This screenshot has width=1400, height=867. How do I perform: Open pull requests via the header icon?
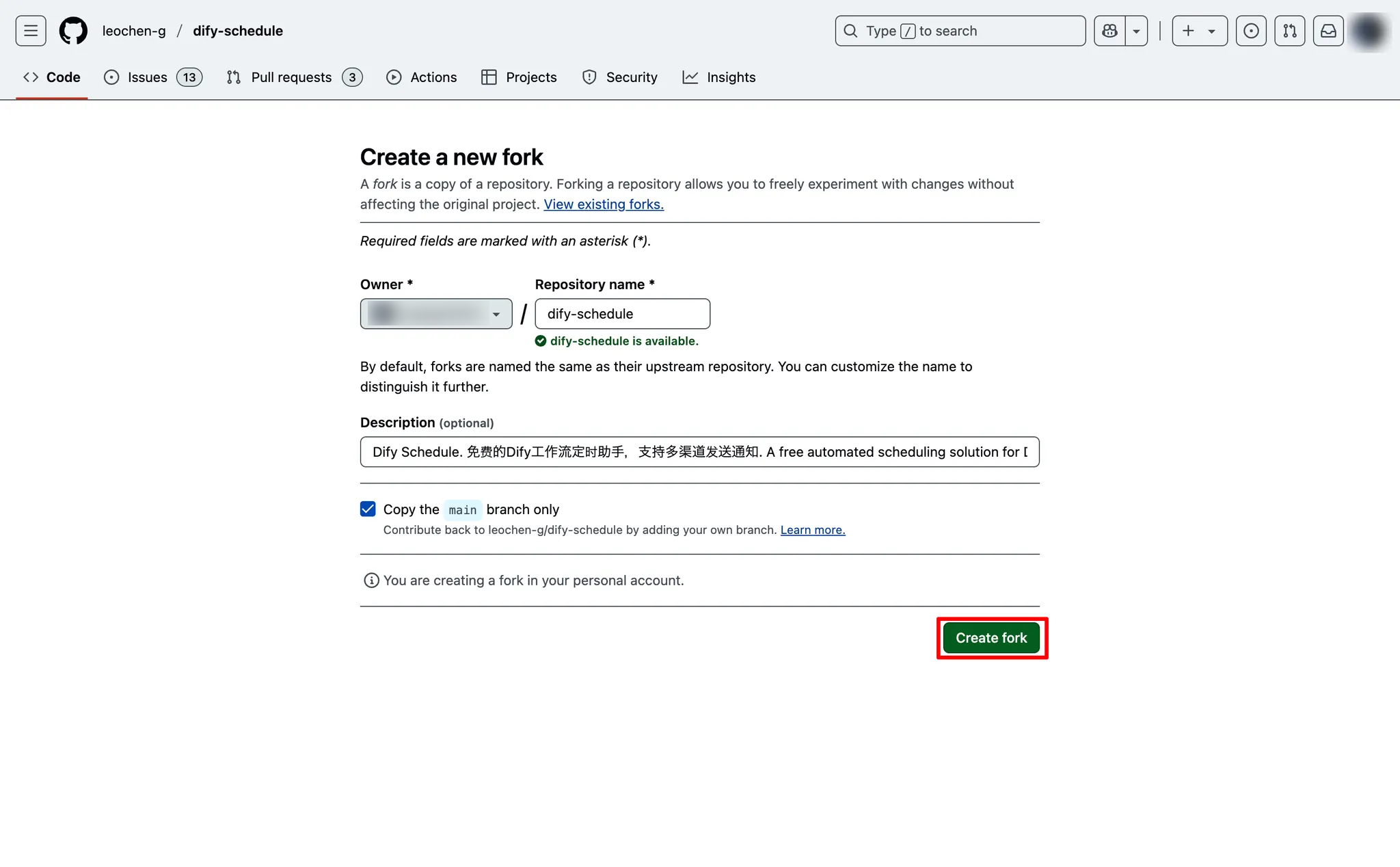(1290, 30)
